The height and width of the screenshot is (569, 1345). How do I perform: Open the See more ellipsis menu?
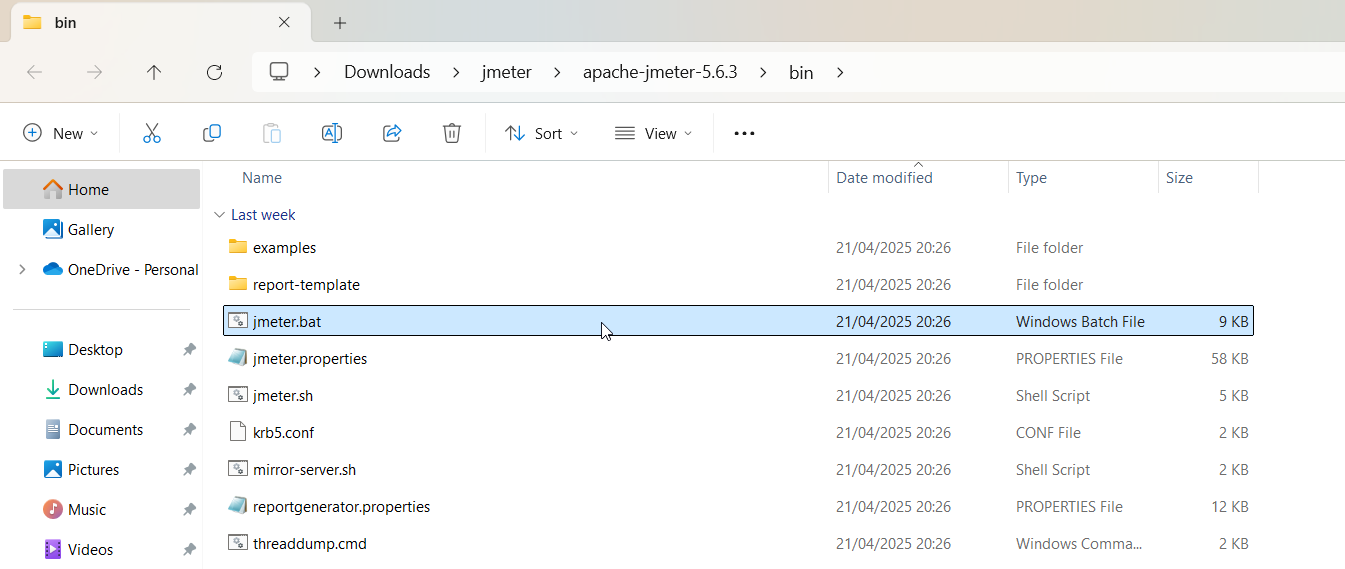(744, 133)
